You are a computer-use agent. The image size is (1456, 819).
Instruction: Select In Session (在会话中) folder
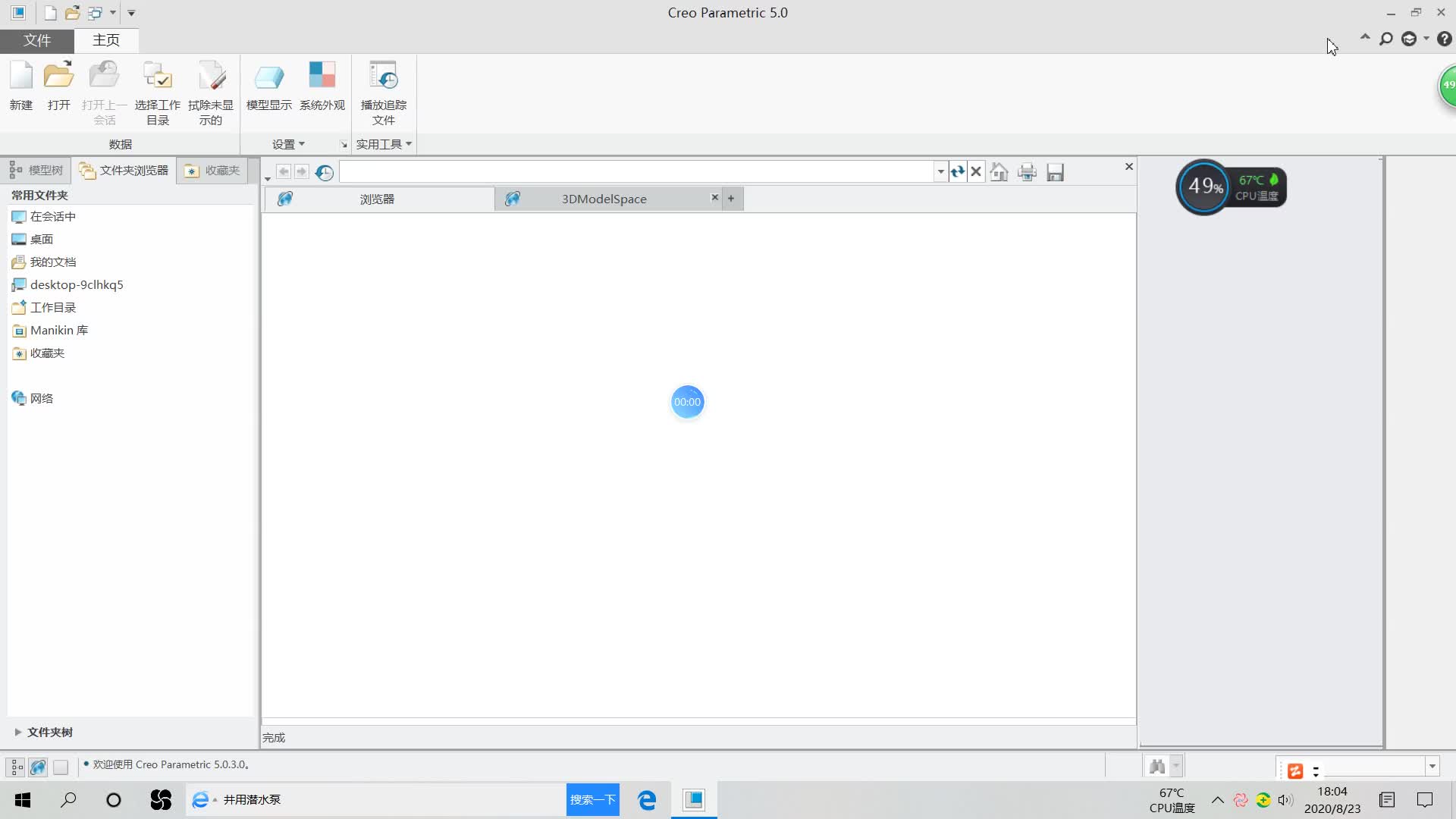tap(44, 217)
